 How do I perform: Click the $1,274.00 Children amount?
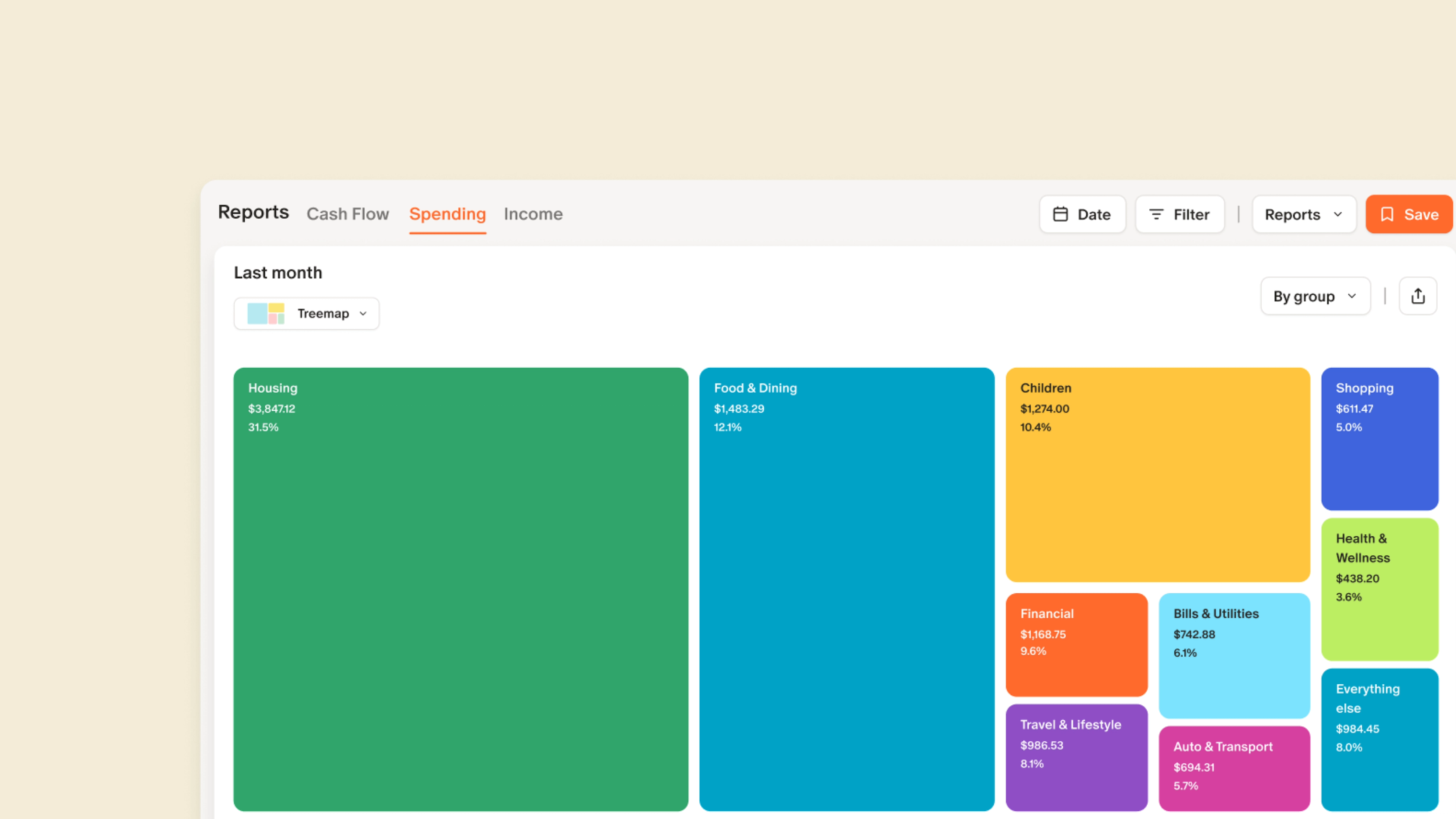pyautogui.click(x=1045, y=408)
